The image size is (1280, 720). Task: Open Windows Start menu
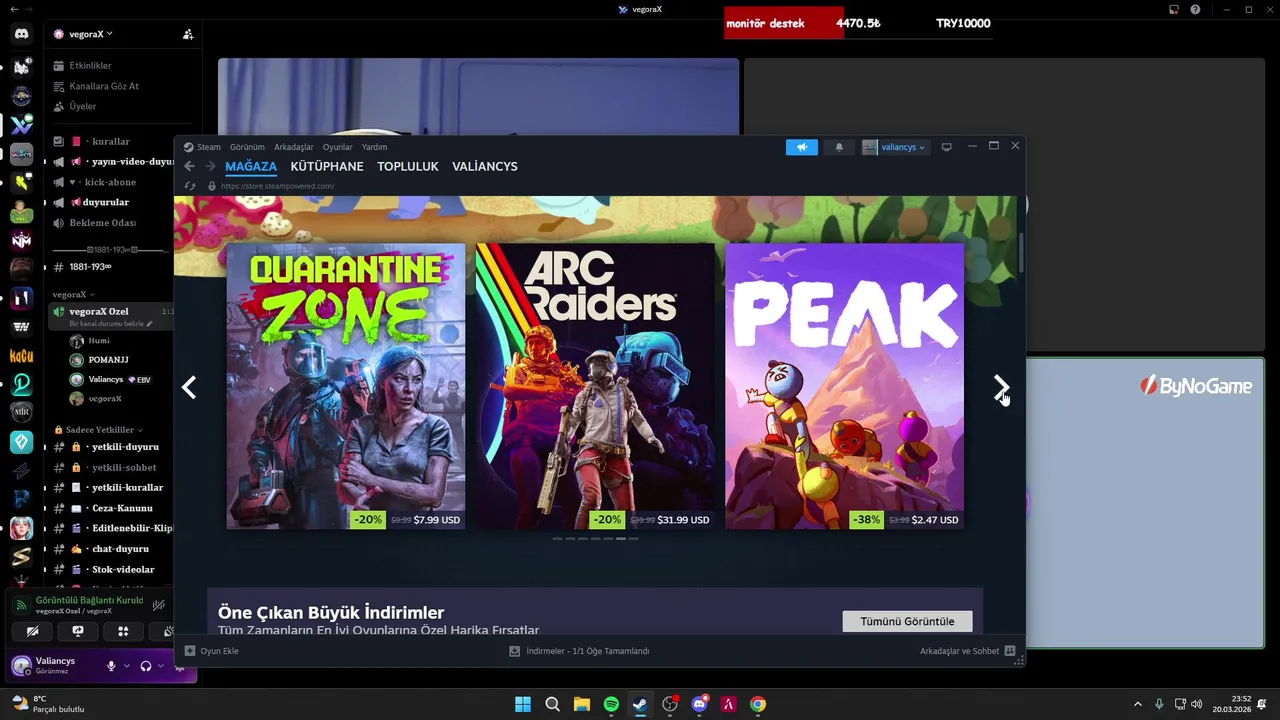523,704
